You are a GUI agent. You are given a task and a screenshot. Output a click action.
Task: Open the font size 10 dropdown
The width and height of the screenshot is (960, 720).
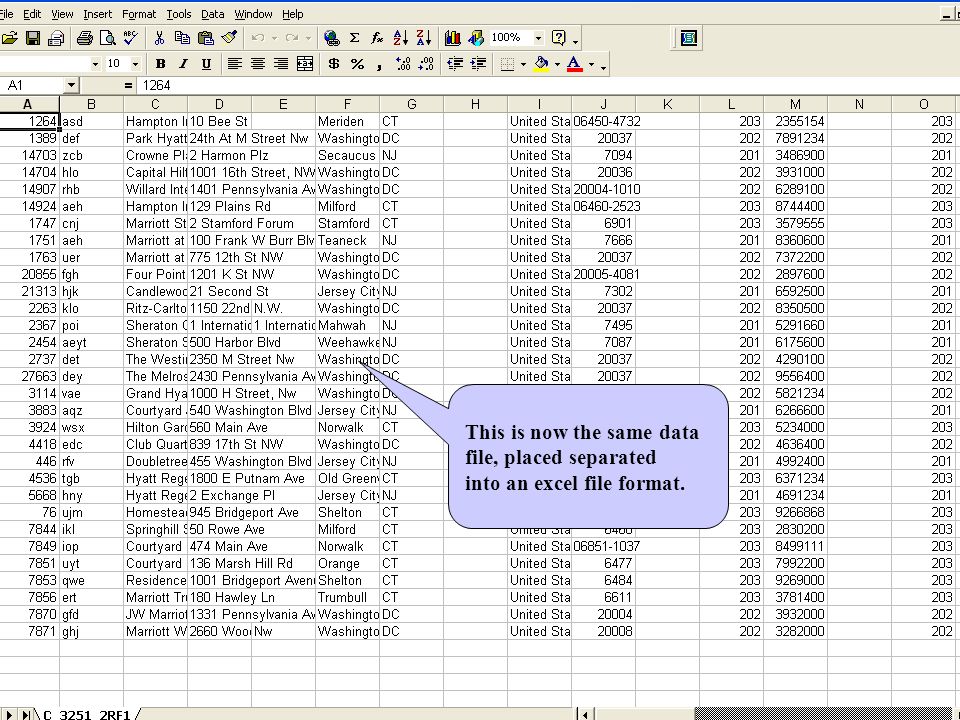pyautogui.click(x=135, y=64)
